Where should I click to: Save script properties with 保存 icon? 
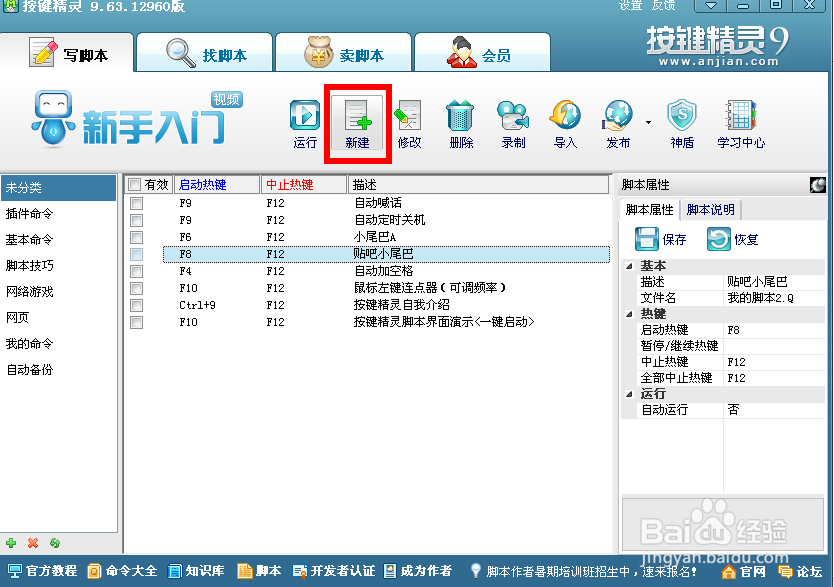[661, 239]
